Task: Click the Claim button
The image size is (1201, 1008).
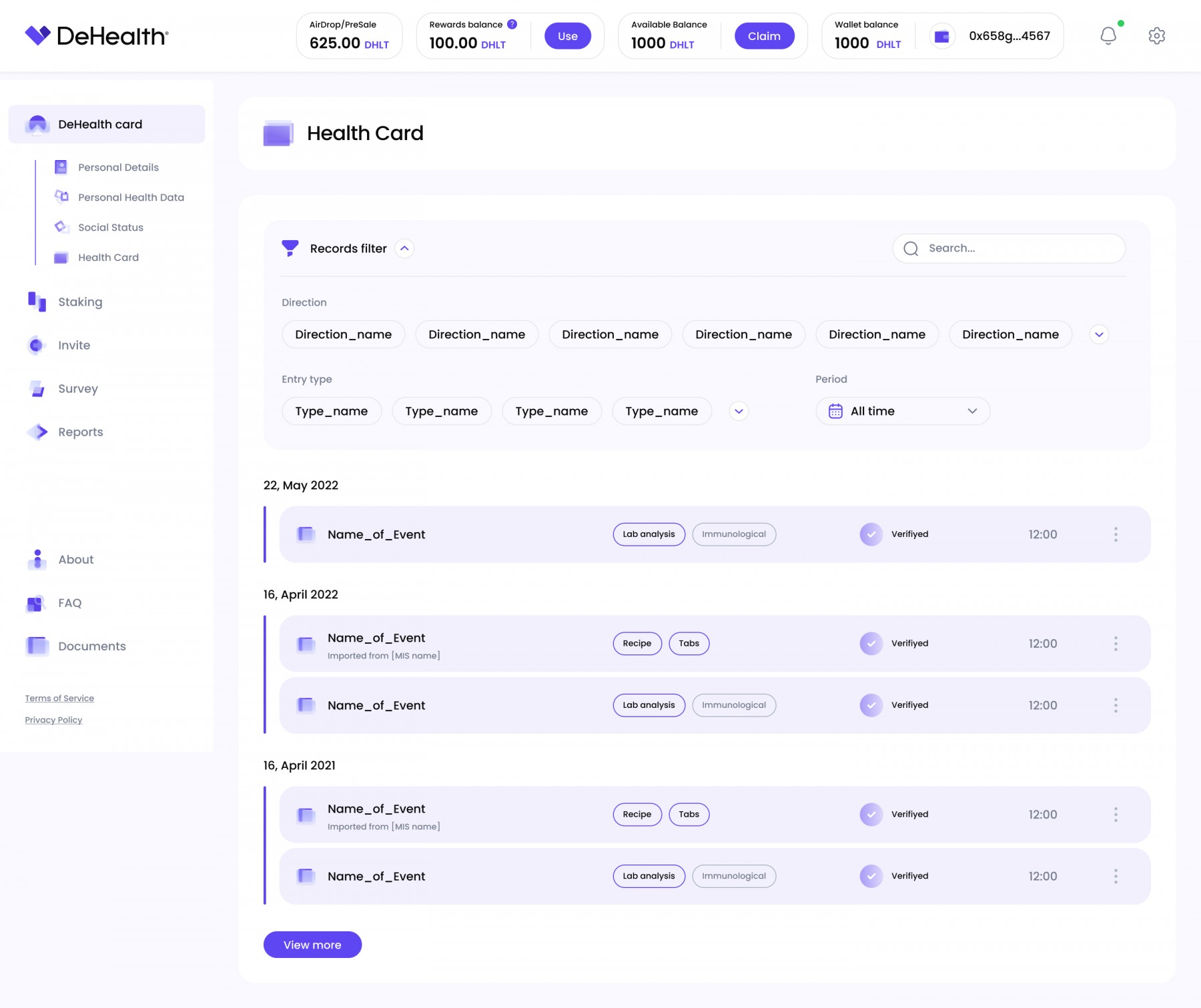Action: [x=763, y=36]
